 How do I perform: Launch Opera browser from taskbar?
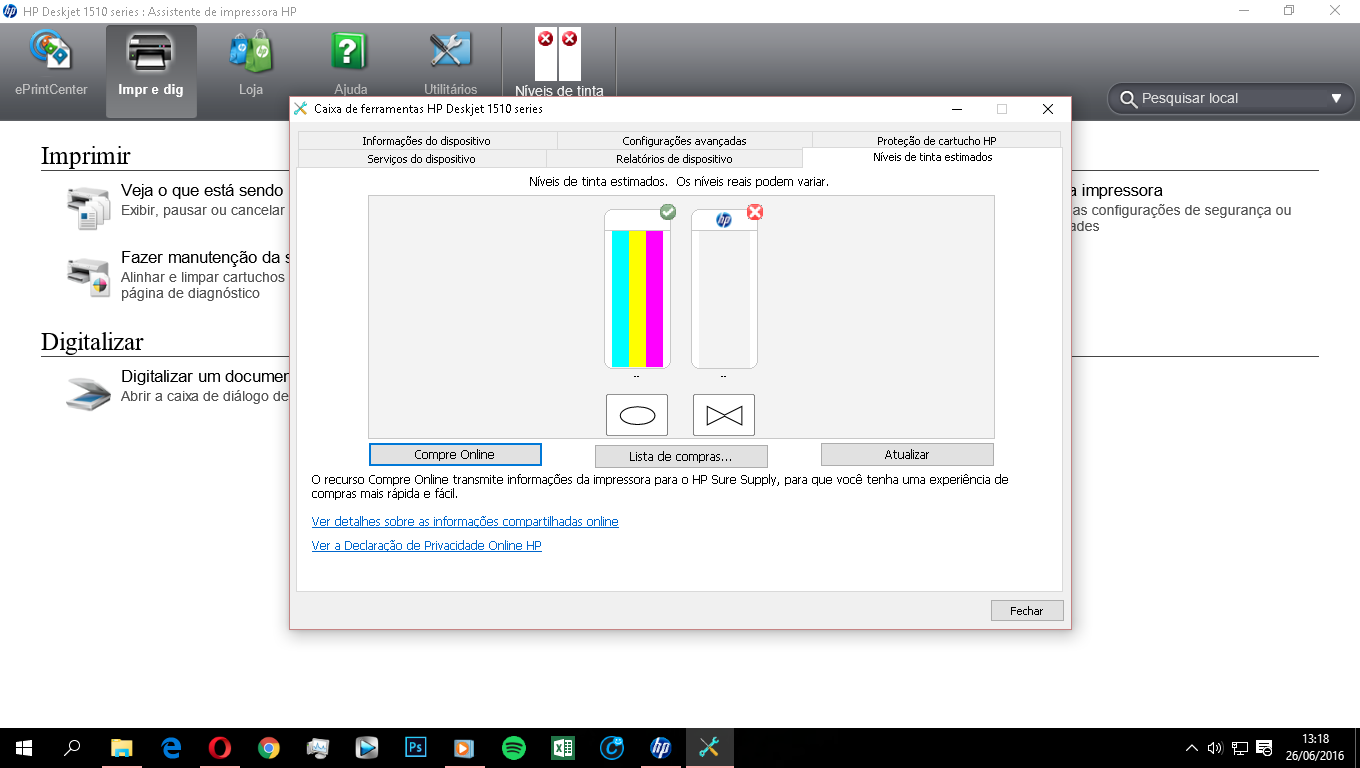(219, 747)
